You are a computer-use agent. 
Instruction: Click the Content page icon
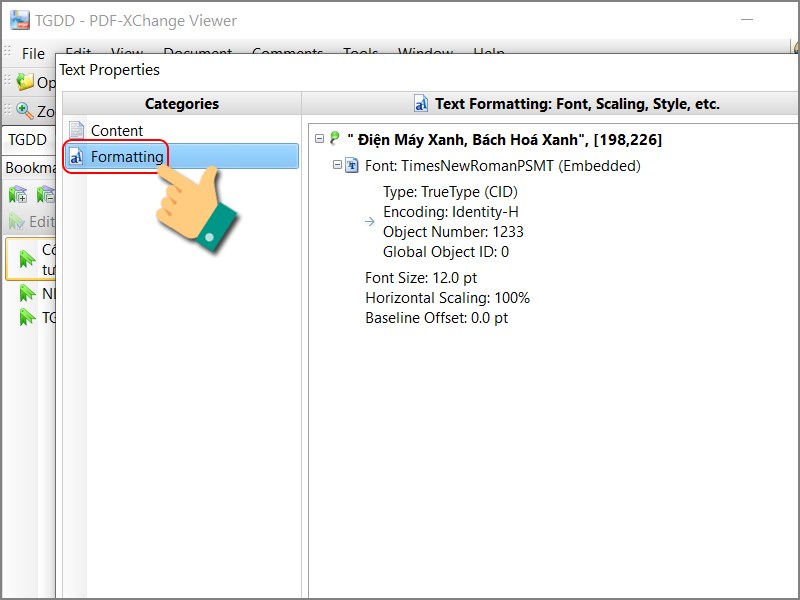point(77,130)
